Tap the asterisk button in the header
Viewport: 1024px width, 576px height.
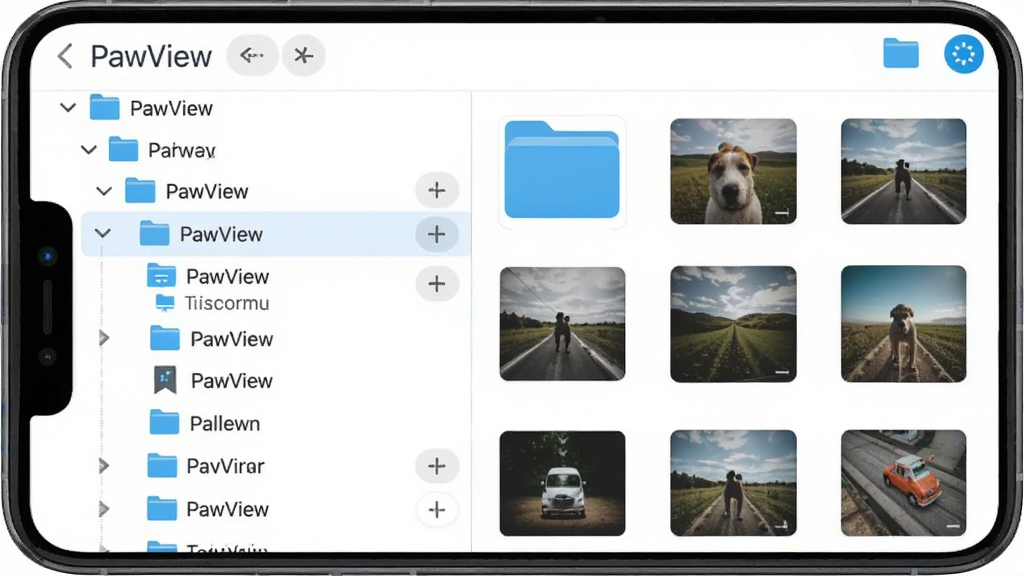click(303, 56)
